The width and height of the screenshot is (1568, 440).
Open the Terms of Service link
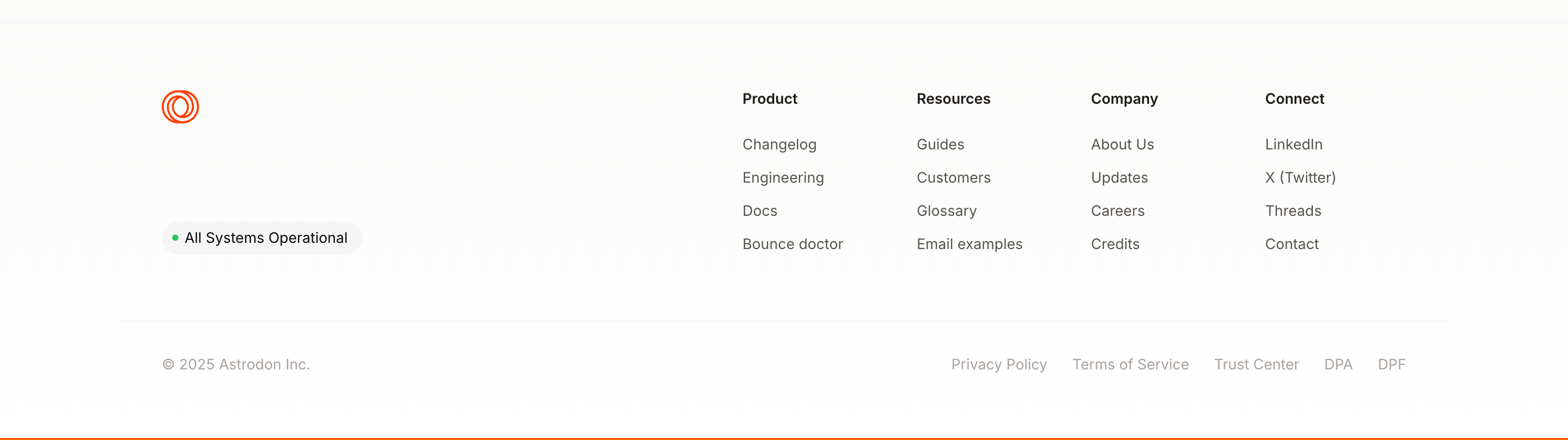click(1130, 364)
